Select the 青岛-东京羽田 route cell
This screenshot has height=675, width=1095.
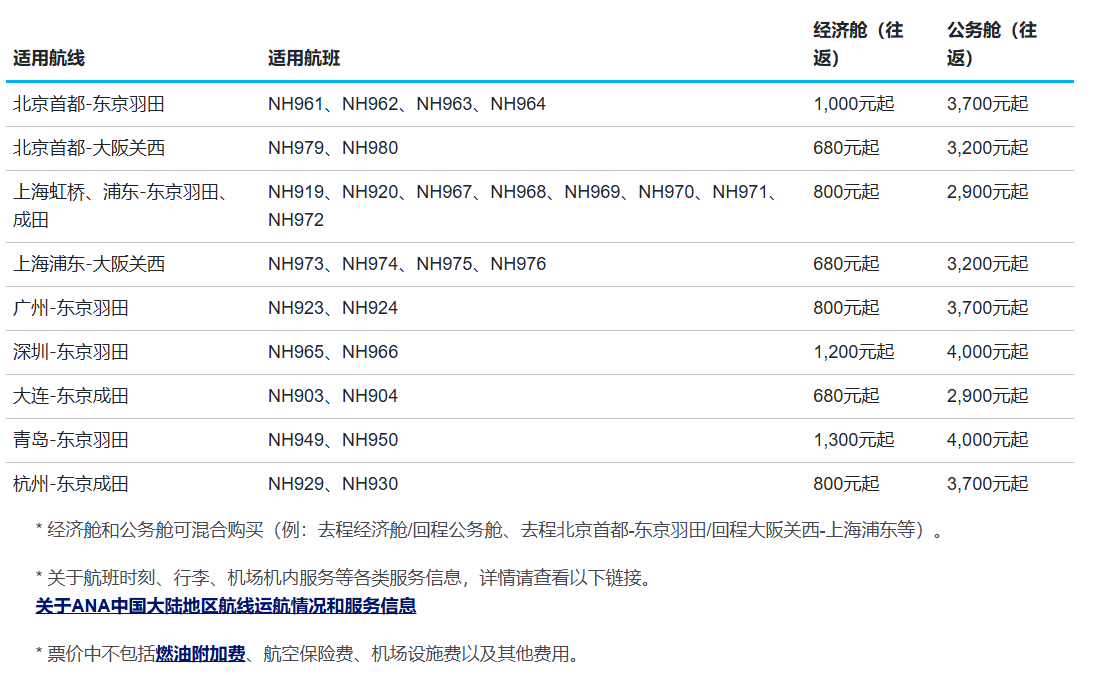tap(71, 440)
